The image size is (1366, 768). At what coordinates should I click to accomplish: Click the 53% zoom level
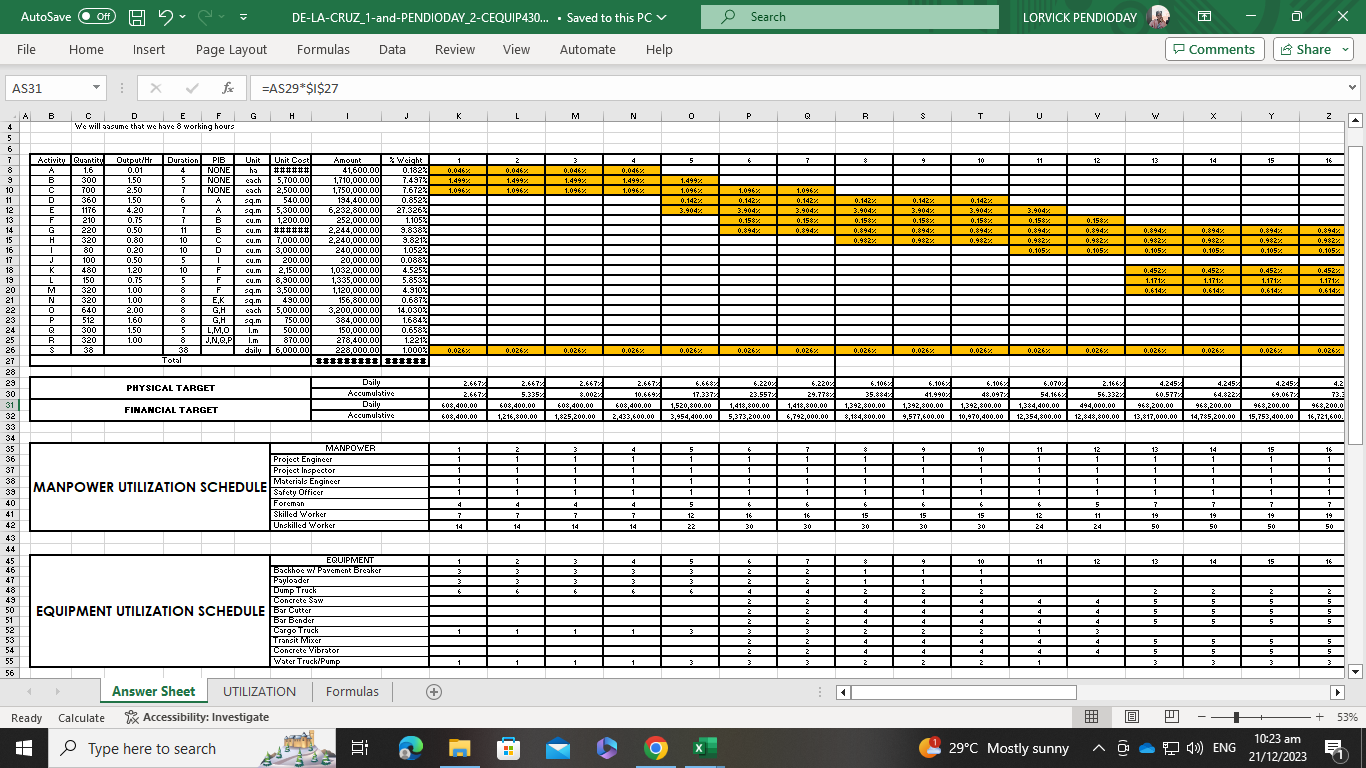1346,717
